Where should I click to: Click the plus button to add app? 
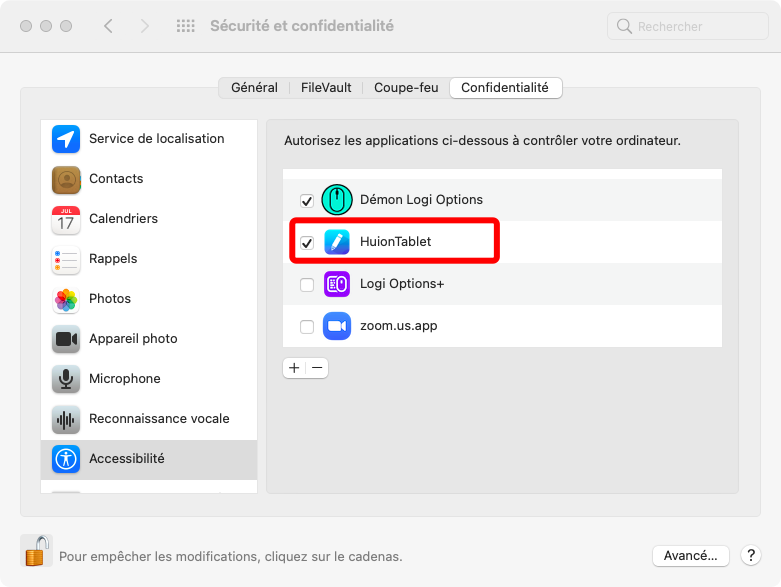(294, 368)
